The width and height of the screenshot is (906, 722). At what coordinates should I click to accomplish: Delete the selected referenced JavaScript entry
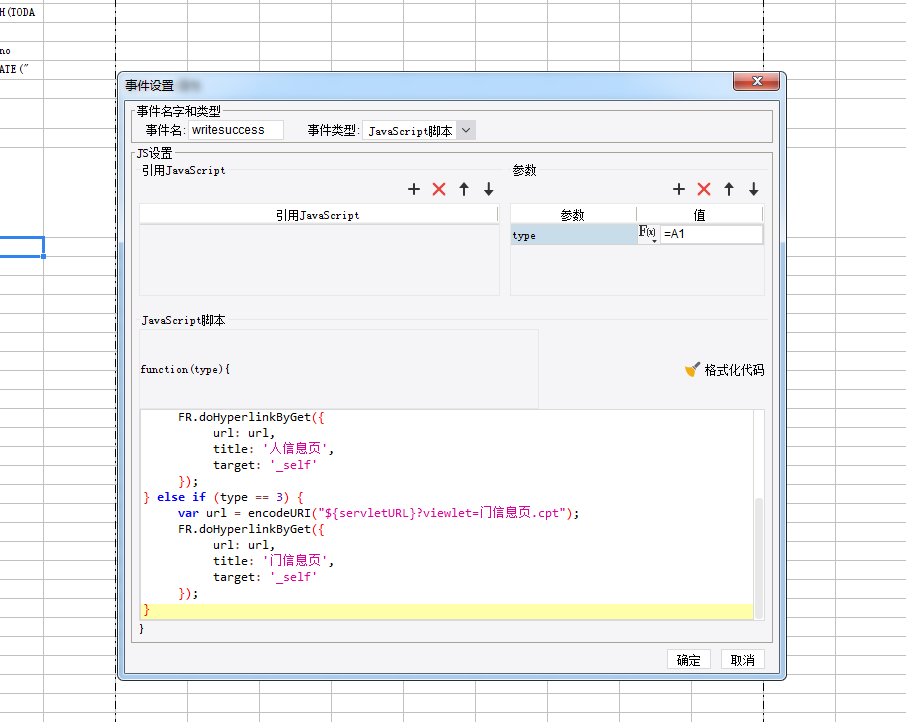click(439, 189)
